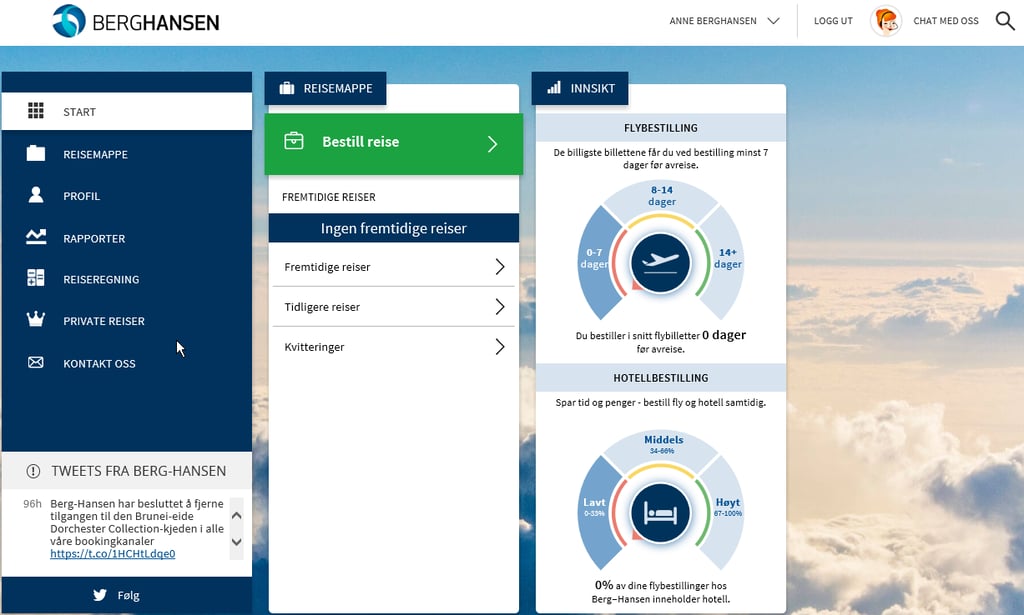Click the Twitter bird icon
Viewport: 1024px width, 615px height.
[x=100, y=595]
